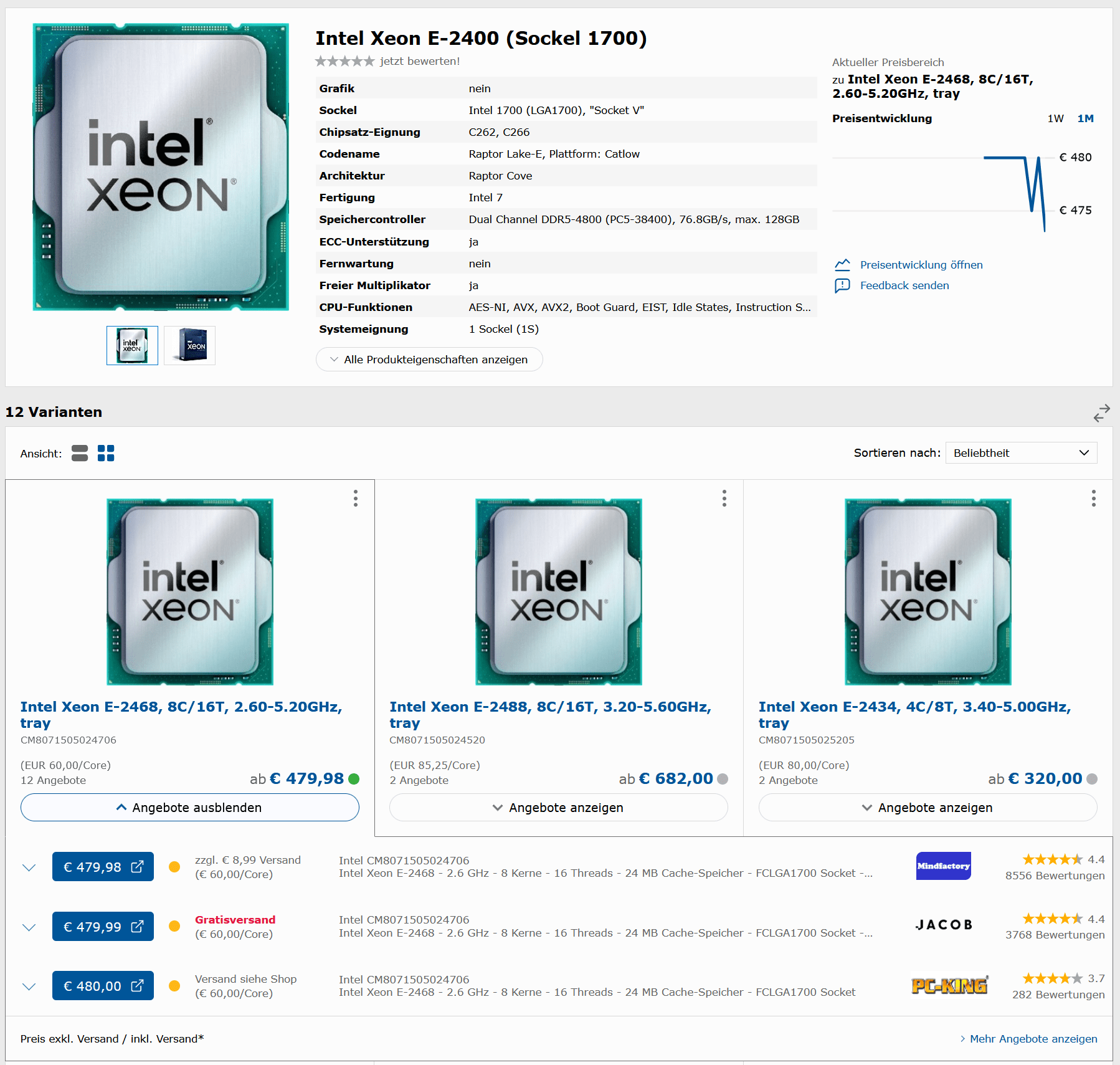This screenshot has width=1120, height=1065.
Task: Expand the €480,00 PC-KING offer row chevron
Action: tap(29, 986)
